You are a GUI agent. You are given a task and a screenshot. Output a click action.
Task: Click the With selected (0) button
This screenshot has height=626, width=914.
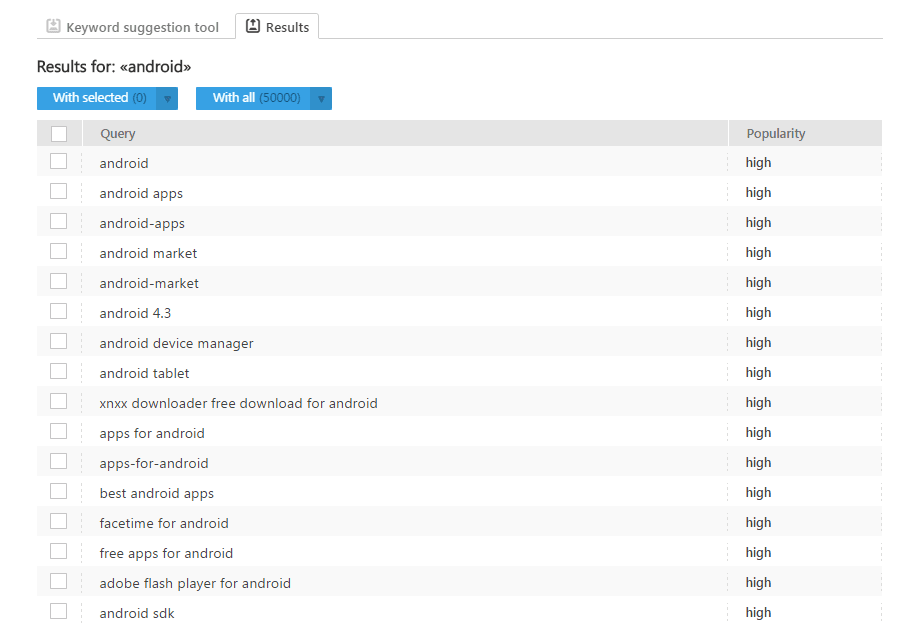coord(97,98)
